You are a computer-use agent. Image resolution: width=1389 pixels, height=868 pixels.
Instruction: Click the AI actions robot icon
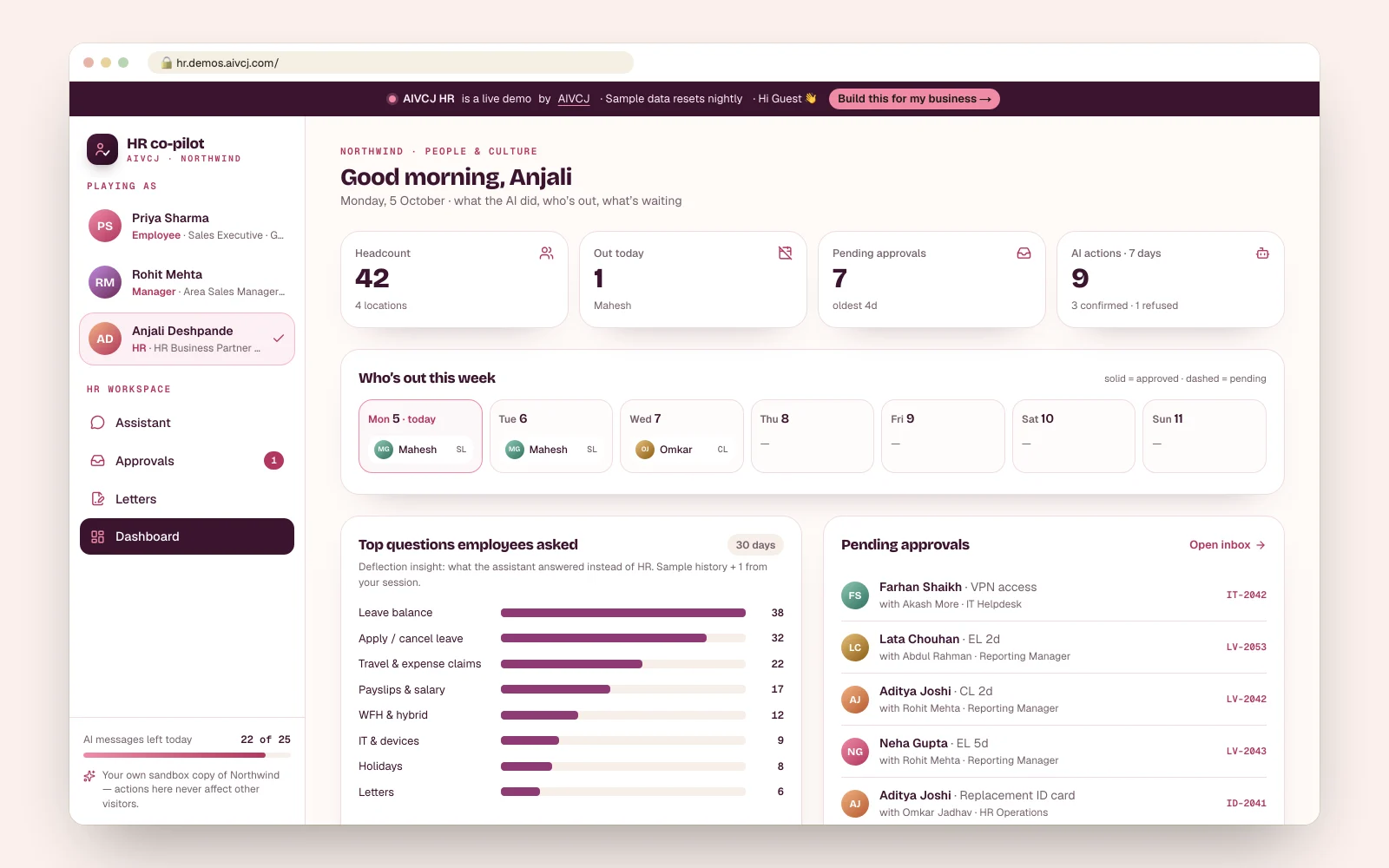pyautogui.click(x=1262, y=253)
